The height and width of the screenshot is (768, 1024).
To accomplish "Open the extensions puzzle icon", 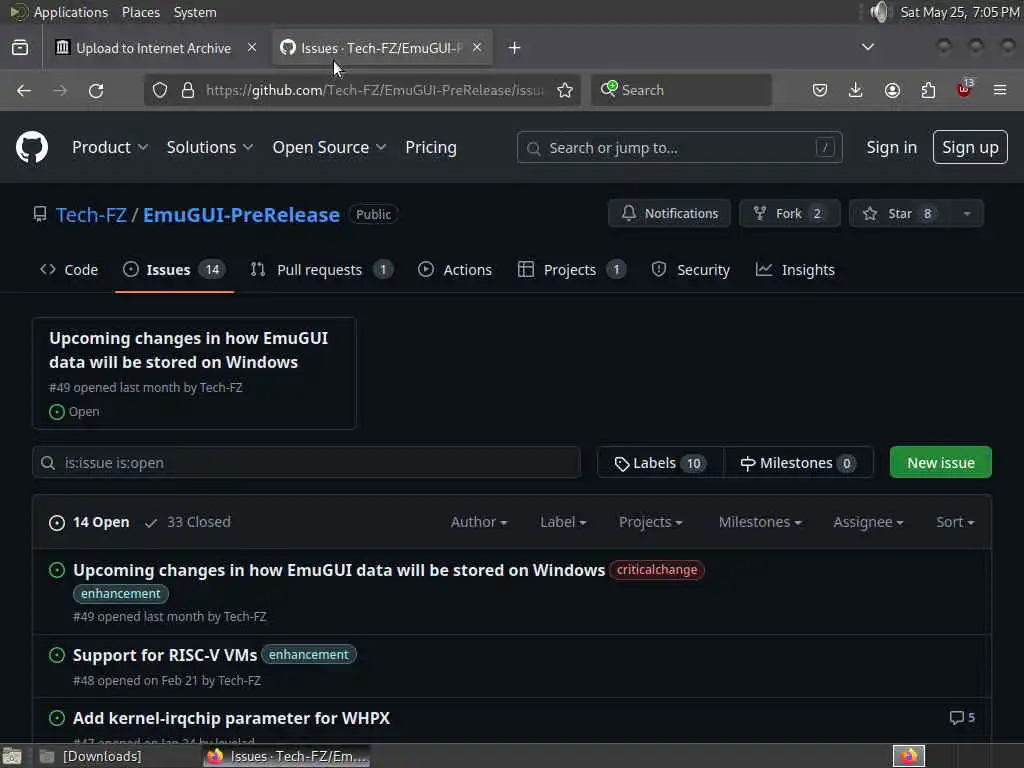I will tap(928, 90).
